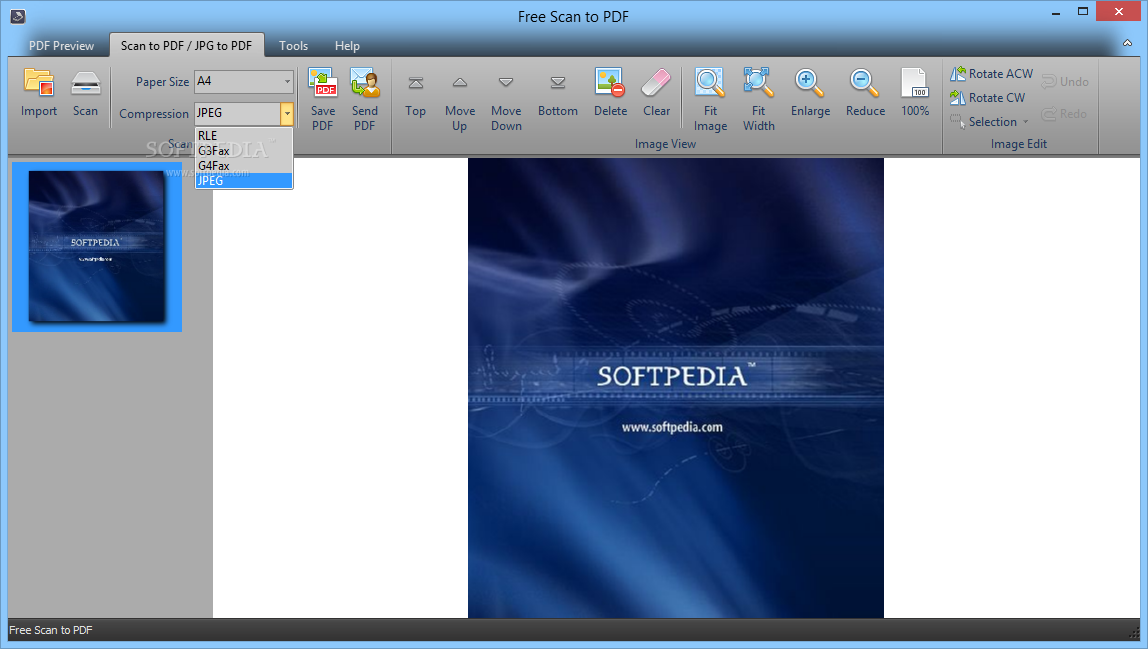Click the status bar resize grip

1135,631
